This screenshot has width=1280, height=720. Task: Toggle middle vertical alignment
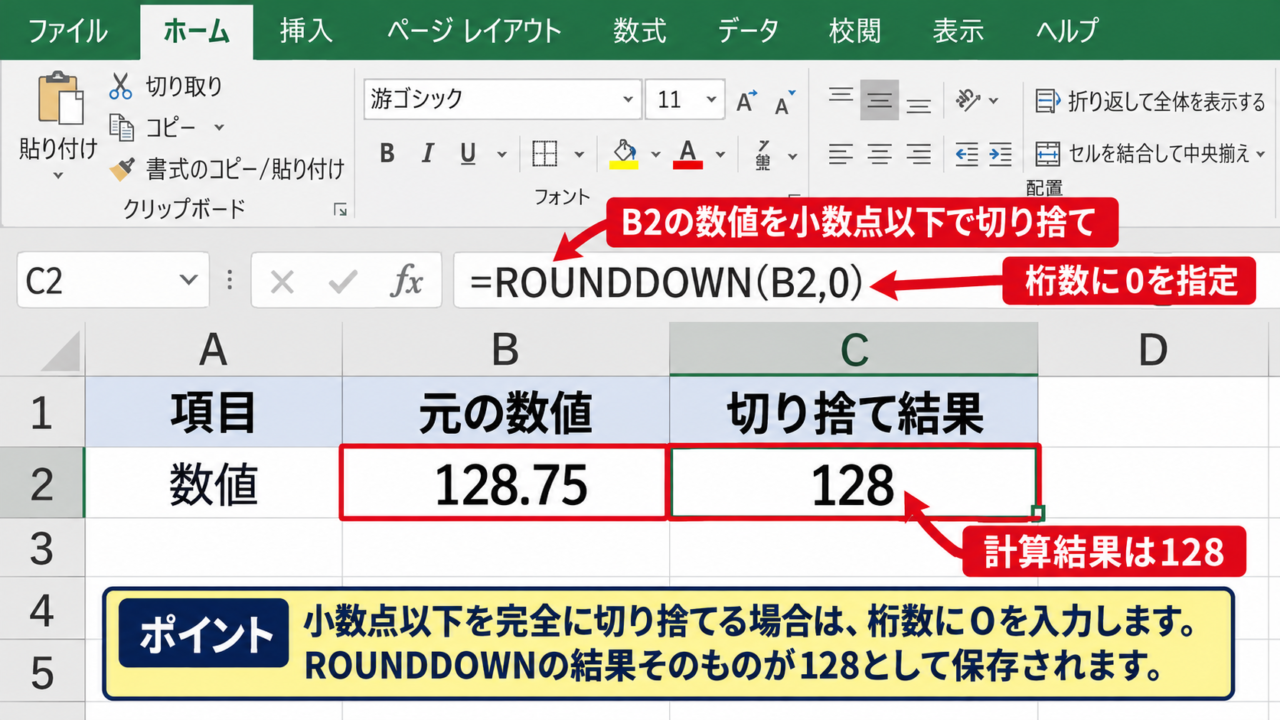click(x=879, y=100)
